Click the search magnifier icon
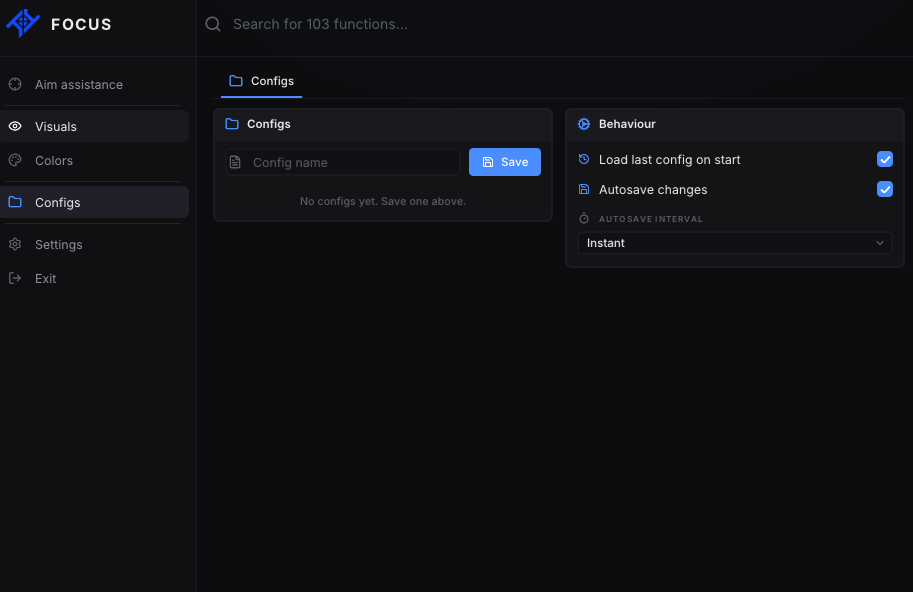913x592 pixels. [x=213, y=24]
